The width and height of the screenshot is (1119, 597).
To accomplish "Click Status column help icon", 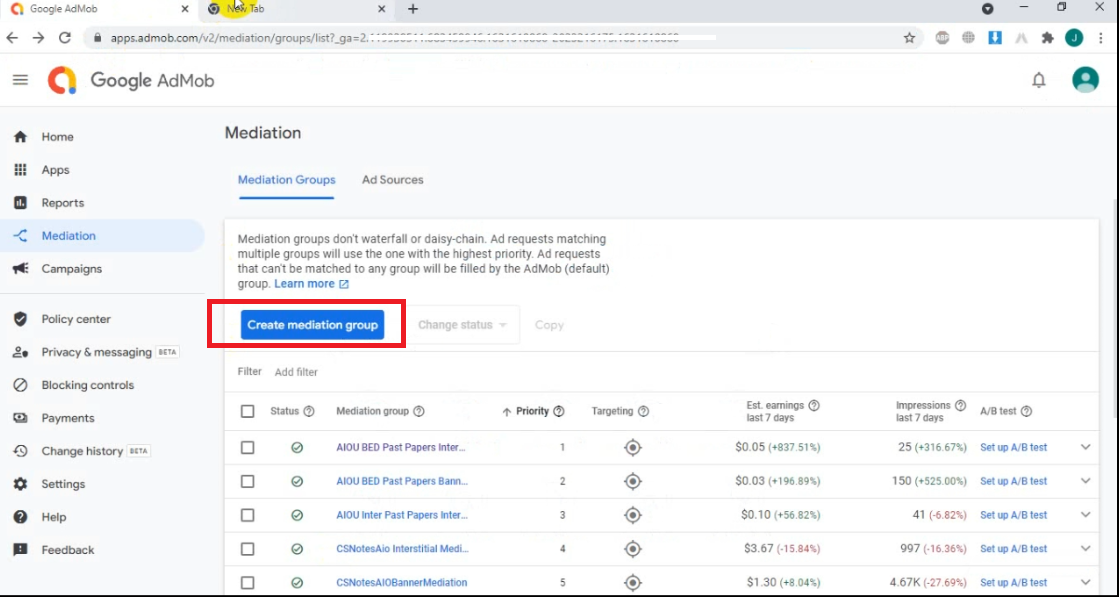I will click(309, 411).
